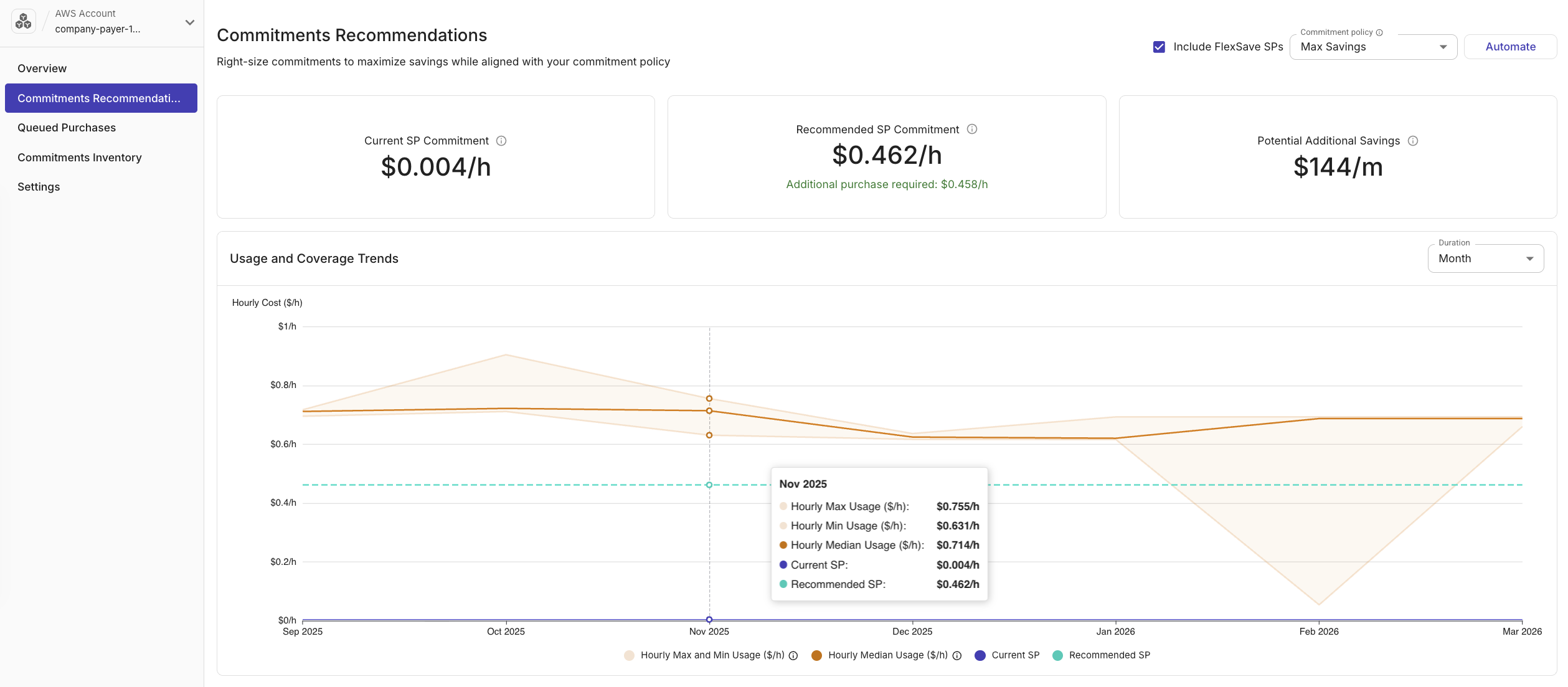Uncheck the Include FlexSave SPs checkbox
The height and width of the screenshot is (687, 1568).
coord(1159,46)
